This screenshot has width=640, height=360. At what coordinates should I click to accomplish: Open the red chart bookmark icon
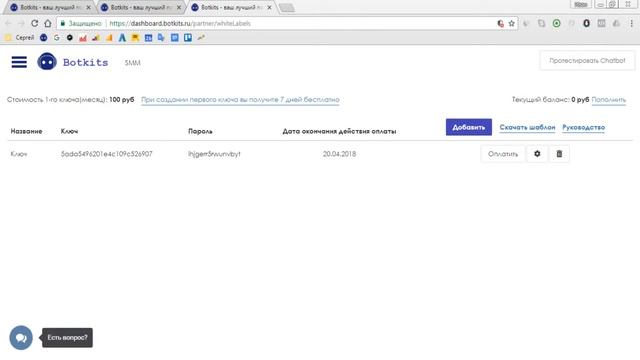click(x=83, y=38)
